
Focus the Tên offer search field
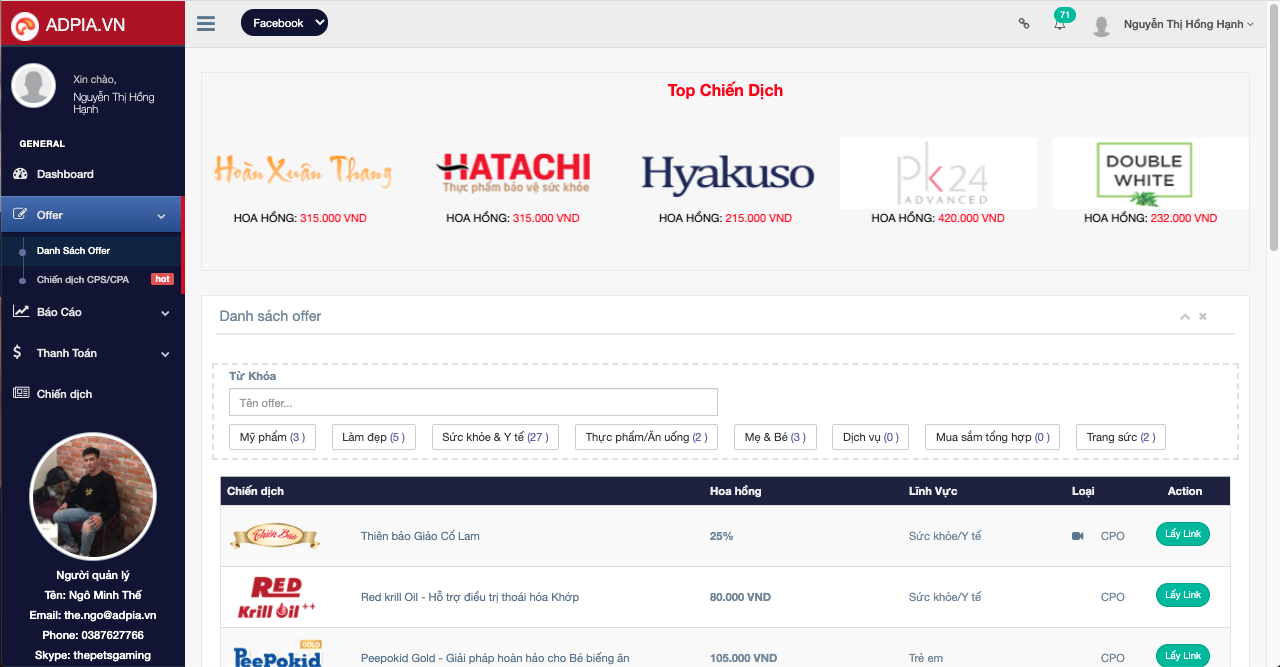point(473,402)
